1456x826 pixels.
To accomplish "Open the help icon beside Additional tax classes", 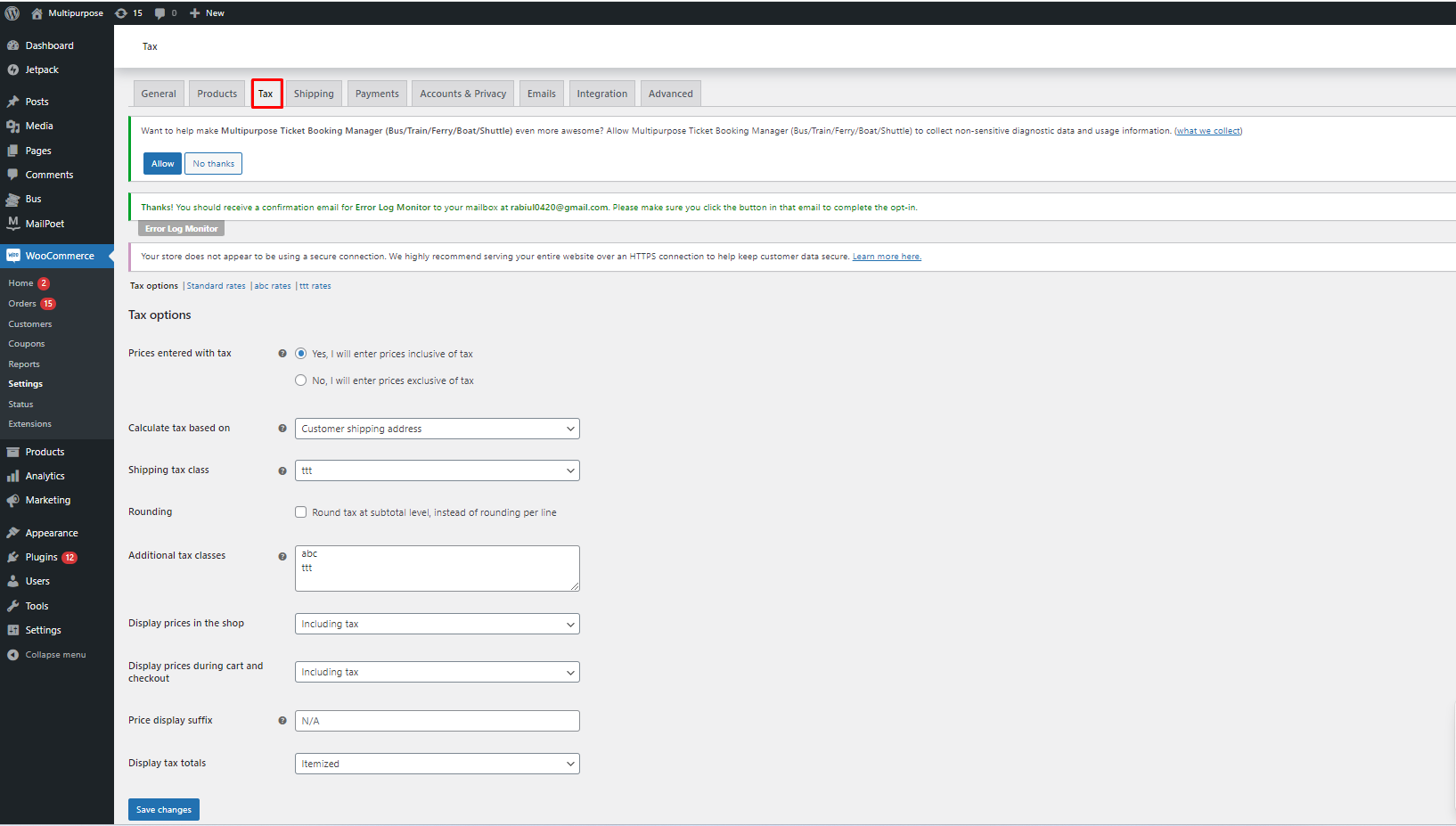I will tap(282, 555).
